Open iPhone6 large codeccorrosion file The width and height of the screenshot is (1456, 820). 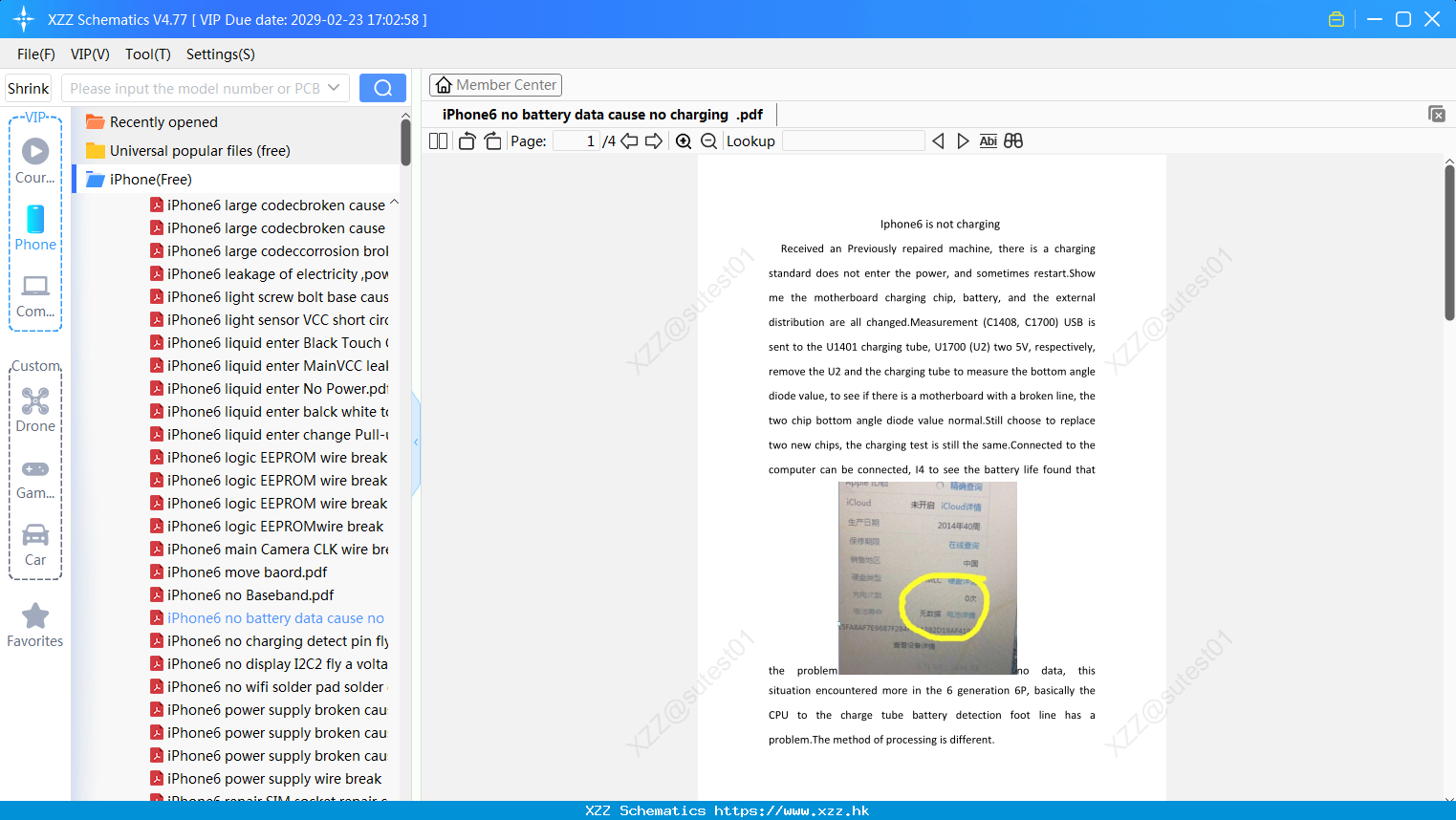point(270,251)
